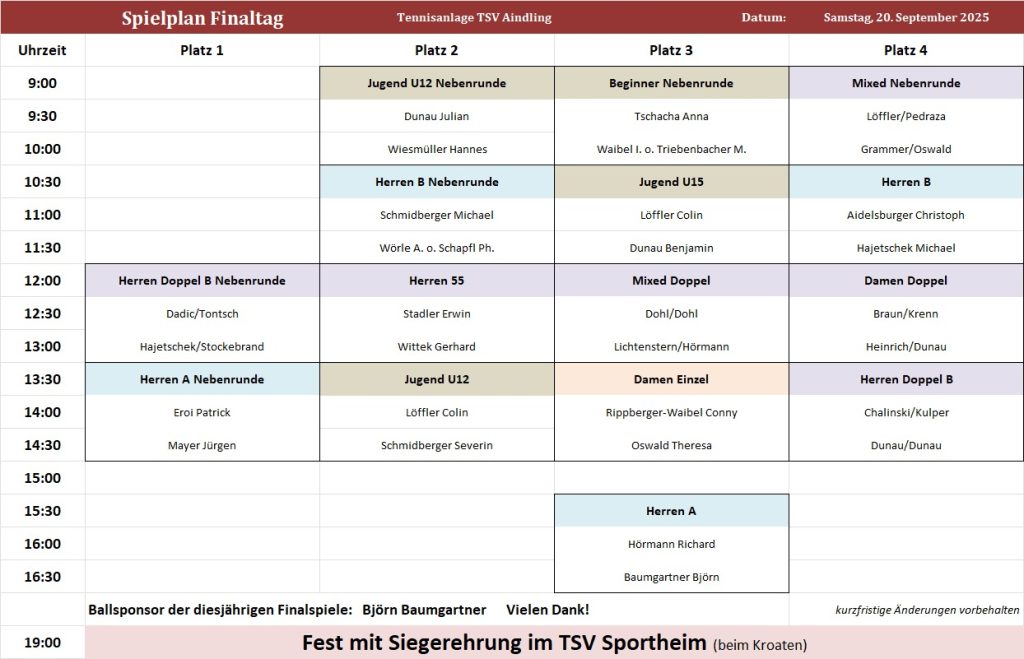This screenshot has width=1024, height=659.
Task: Click the Damen Einzel header cell
Action: point(671,380)
